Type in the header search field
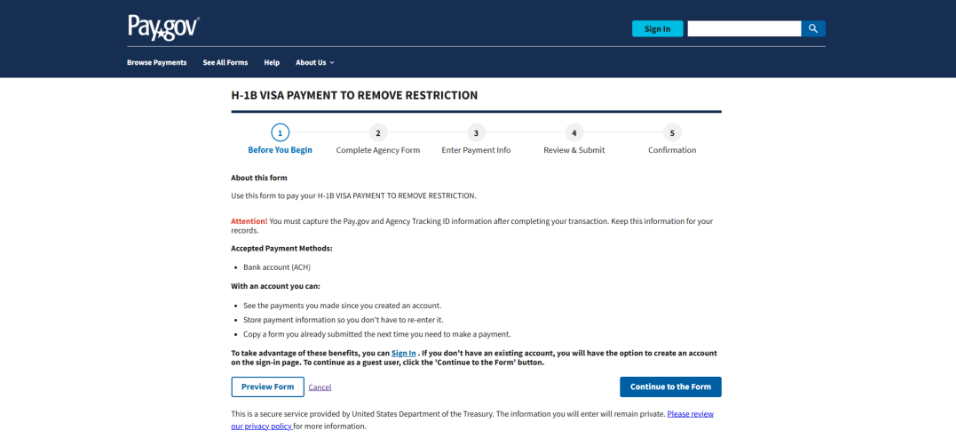 743,29
